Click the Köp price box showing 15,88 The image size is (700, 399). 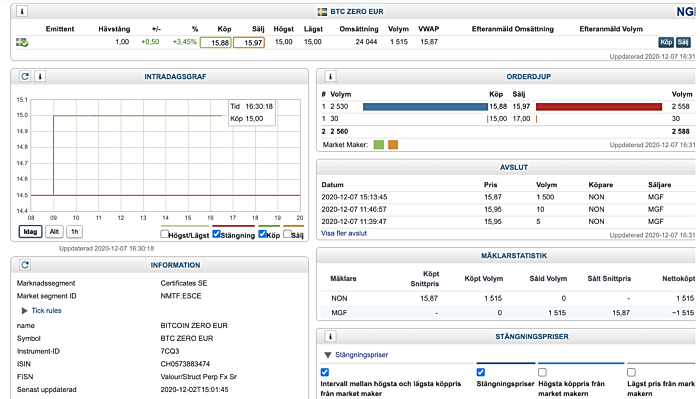click(x=216, y=43)
